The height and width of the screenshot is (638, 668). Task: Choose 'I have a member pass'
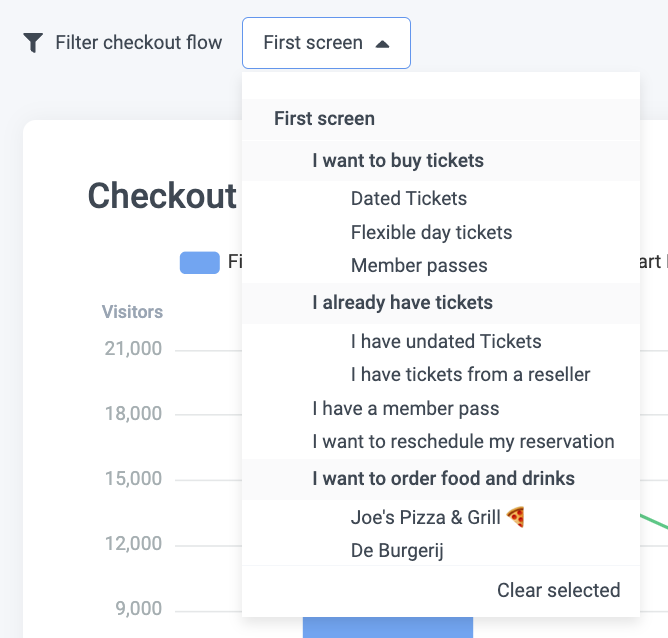point(405,409)
